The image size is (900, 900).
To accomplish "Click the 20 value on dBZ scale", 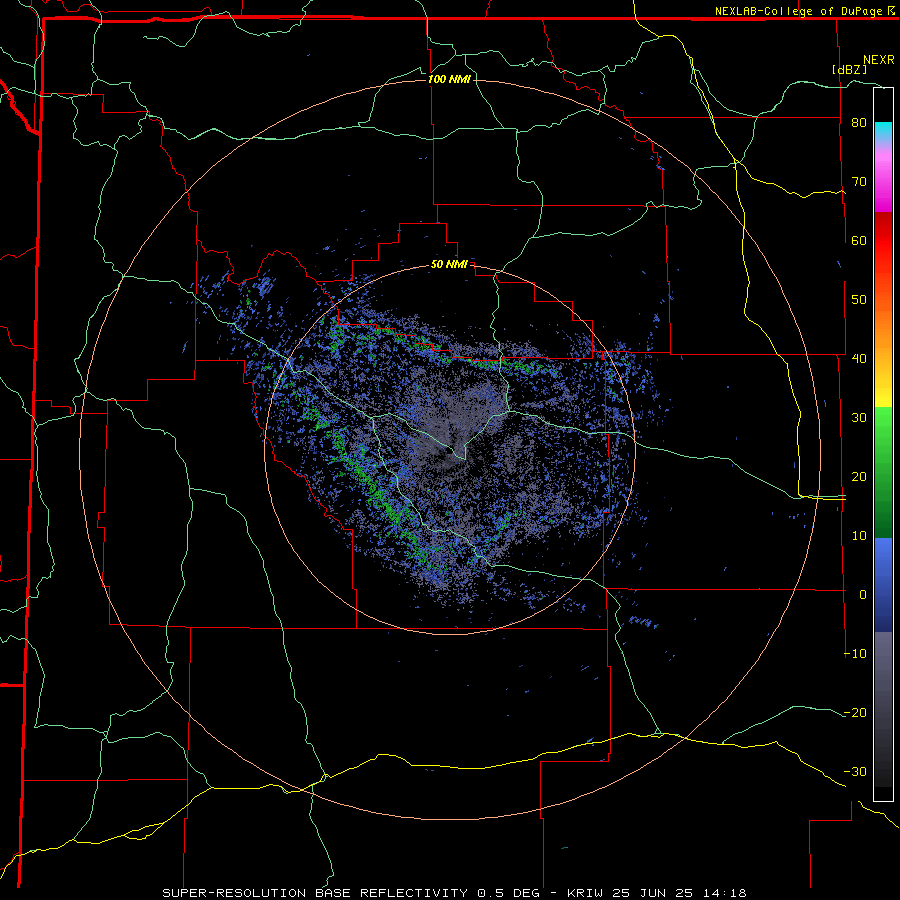I will pyautogui.click(x=859, y=477).
